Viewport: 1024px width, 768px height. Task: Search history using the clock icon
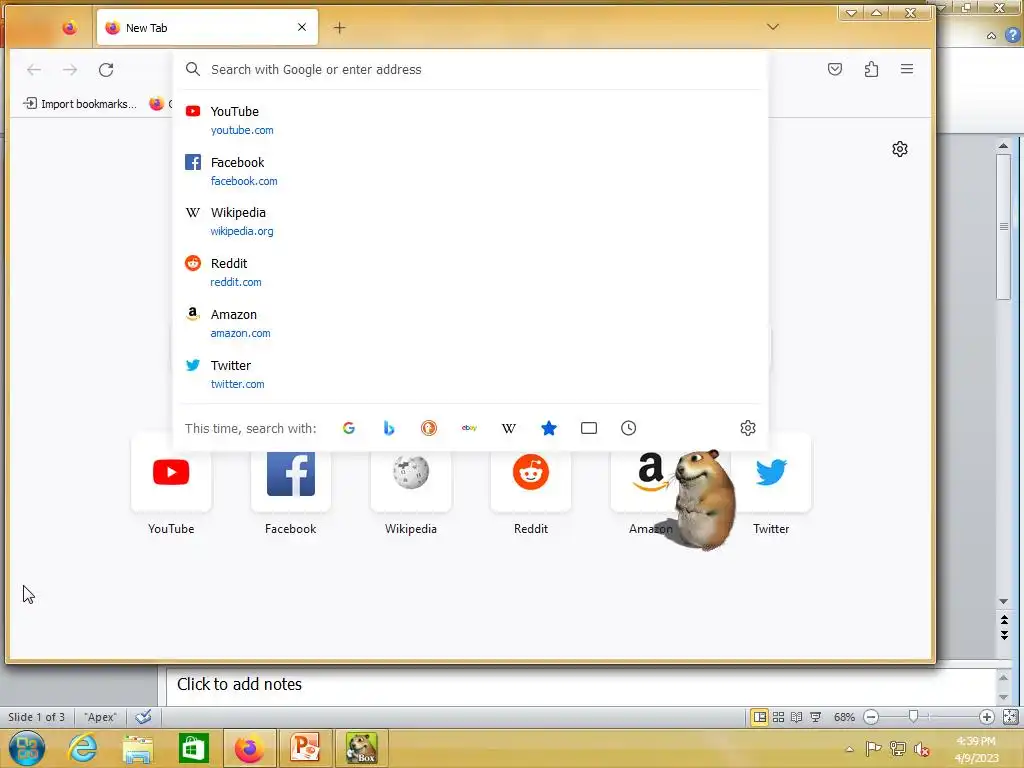point(628,428)
